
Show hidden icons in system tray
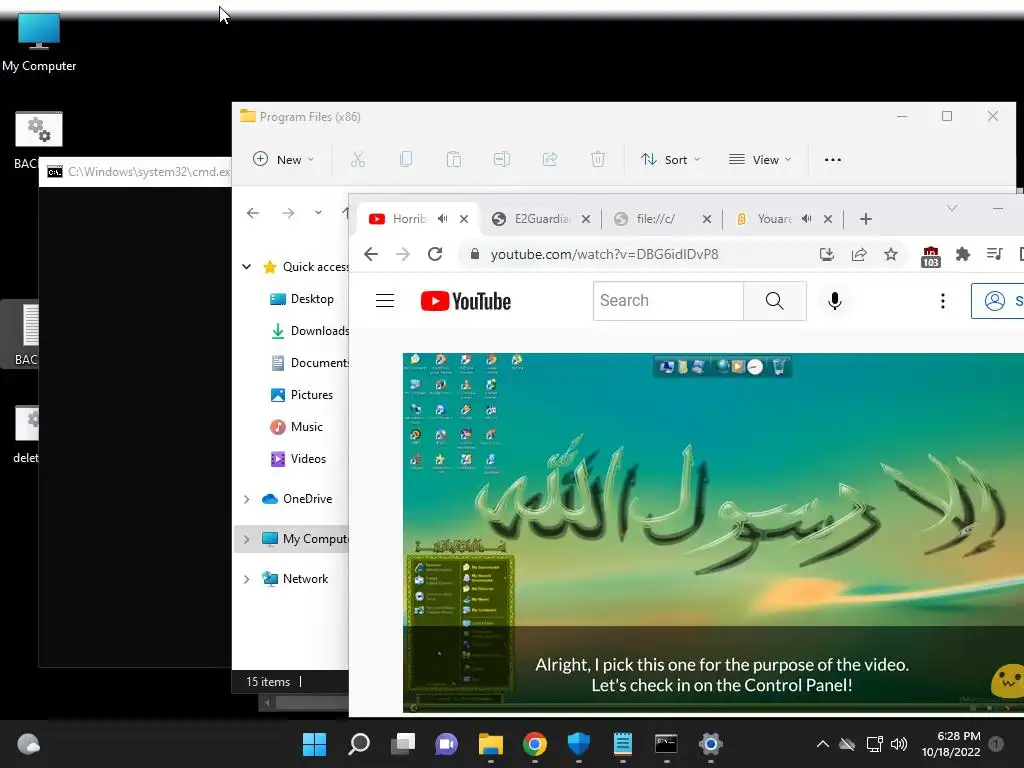[x=823, y=744]
